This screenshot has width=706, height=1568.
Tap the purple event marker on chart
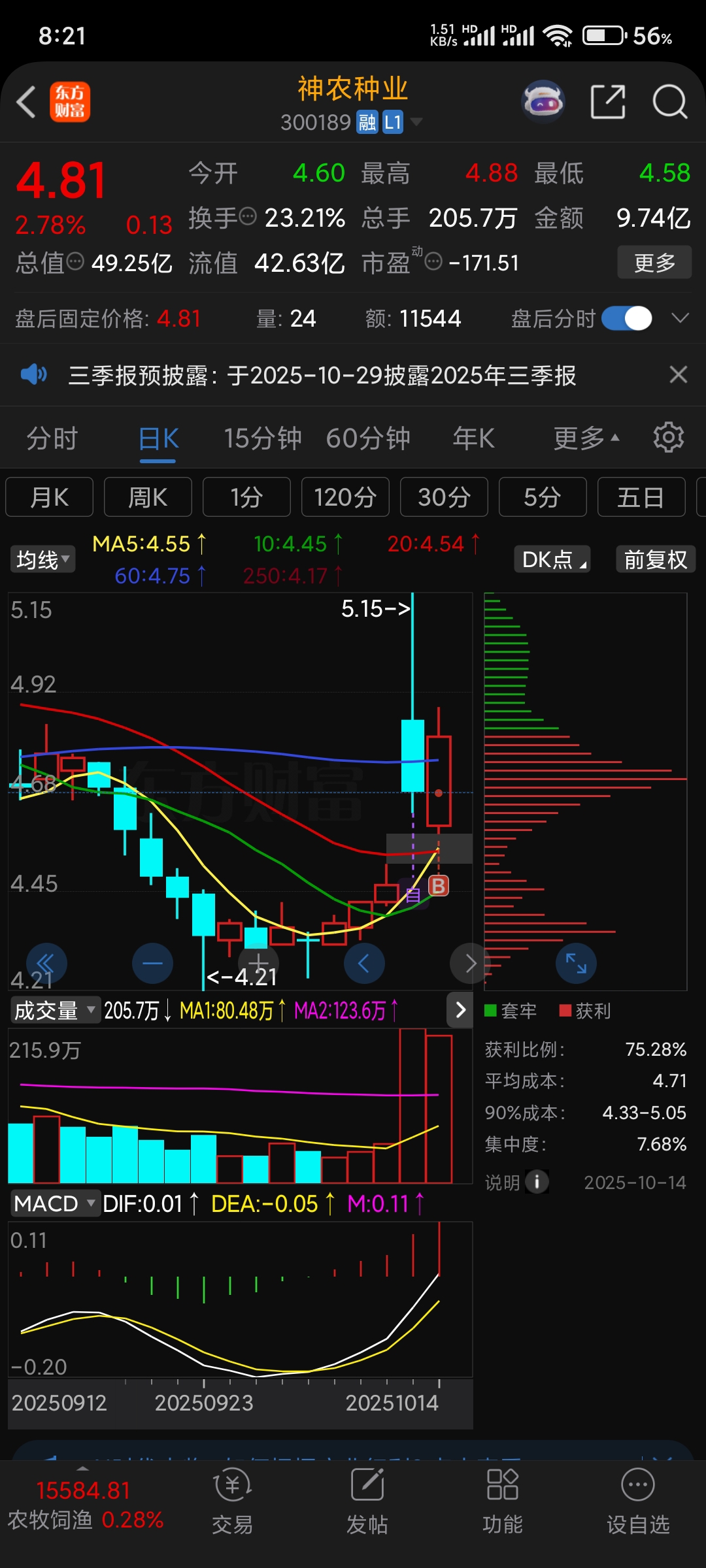413,894
